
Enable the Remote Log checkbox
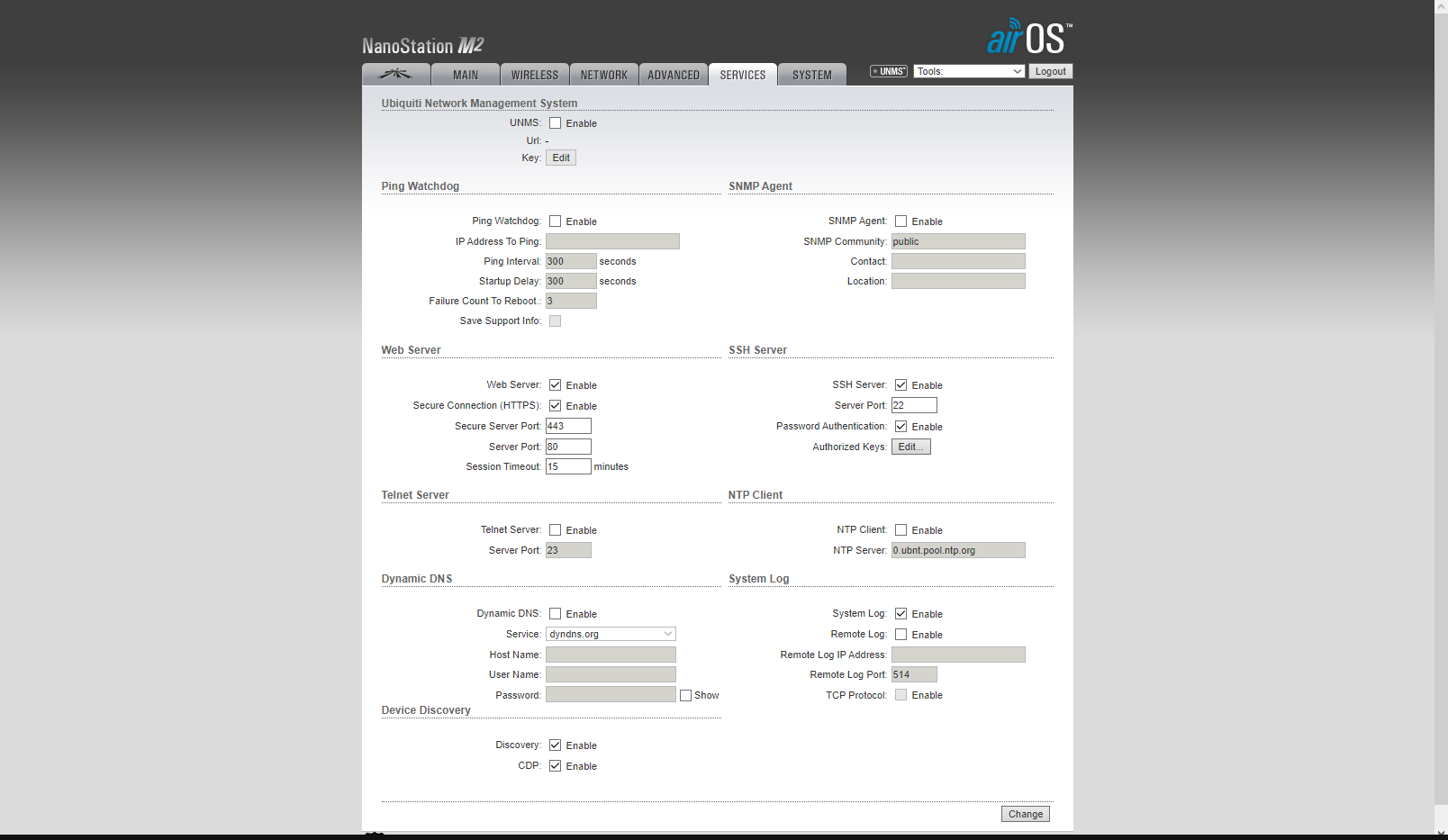pyautogui.click(x=901, y=635)
